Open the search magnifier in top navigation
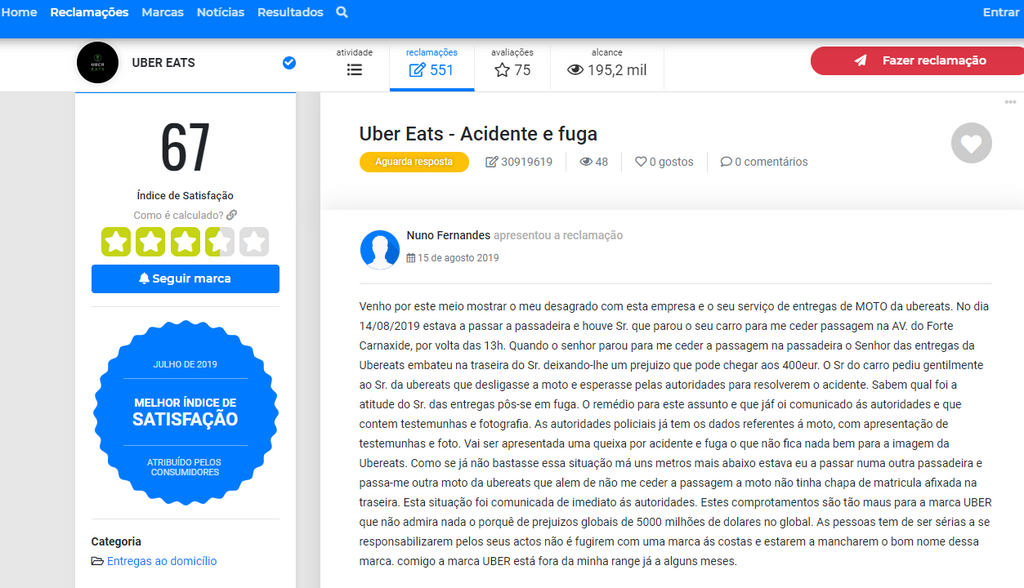Viewport: 1024px width, 588px height. coord(342,12)
